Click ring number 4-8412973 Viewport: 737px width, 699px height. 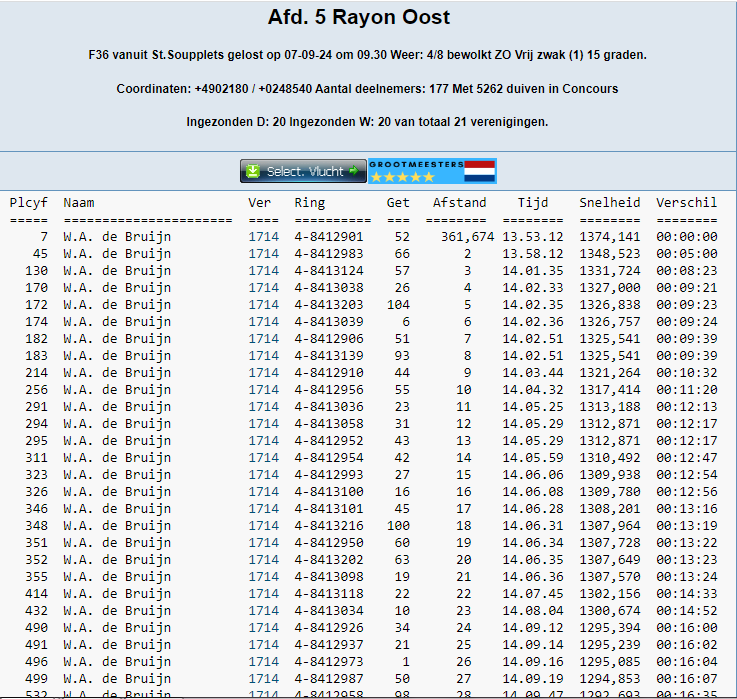(329, 662)
